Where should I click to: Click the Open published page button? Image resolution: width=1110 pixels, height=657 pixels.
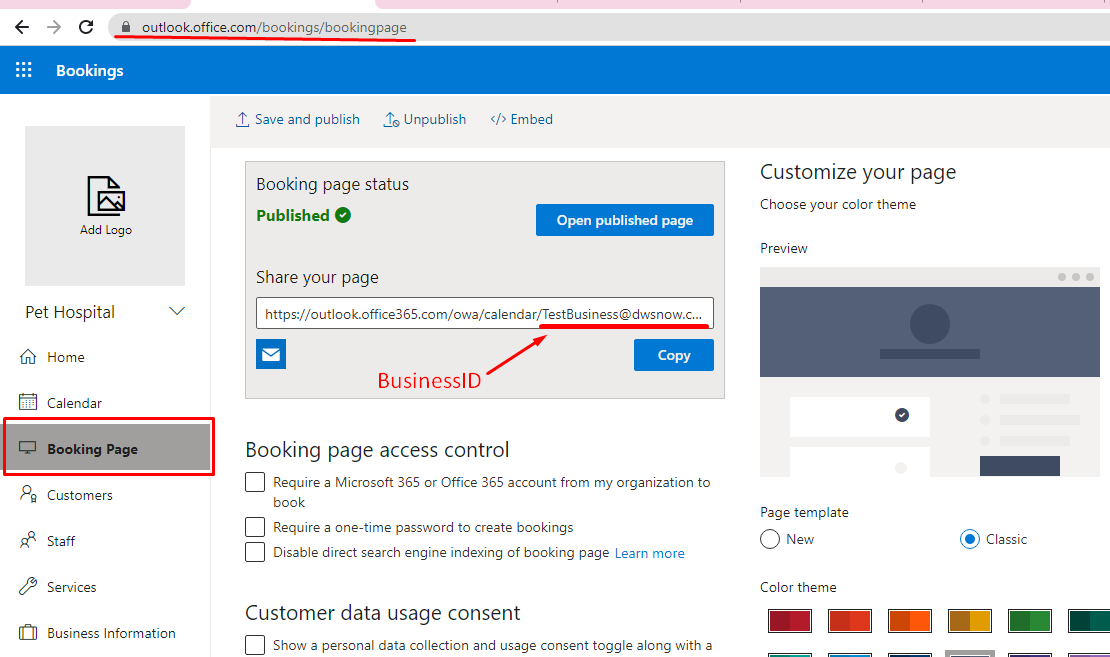tap(624, 220)
